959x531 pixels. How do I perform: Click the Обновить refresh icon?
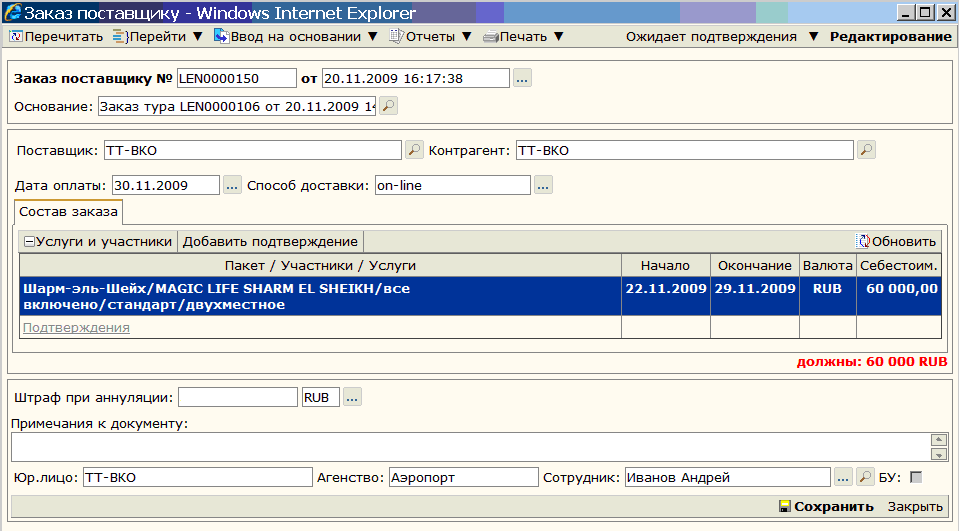click(863, 242)
